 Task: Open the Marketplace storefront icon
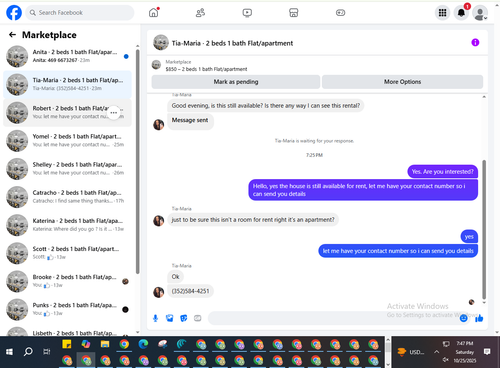293,13
